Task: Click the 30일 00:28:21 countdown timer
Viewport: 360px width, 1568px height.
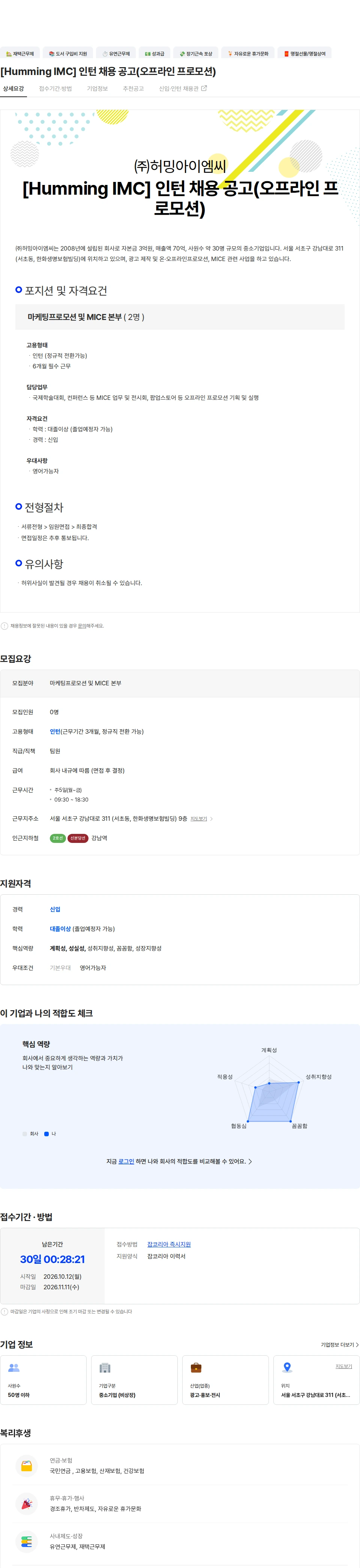Action: tap(52, 1259)
